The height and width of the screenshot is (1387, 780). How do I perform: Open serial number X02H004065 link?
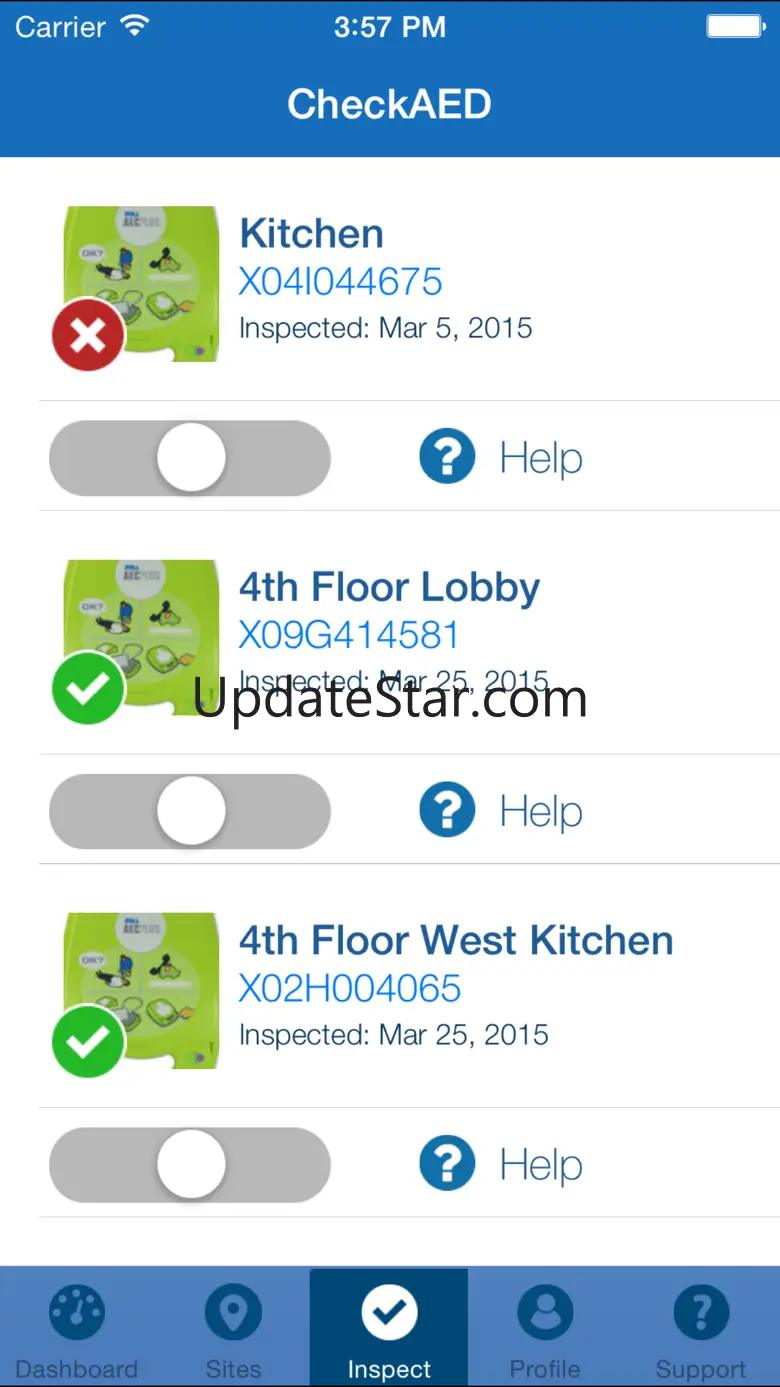(350, 988)
